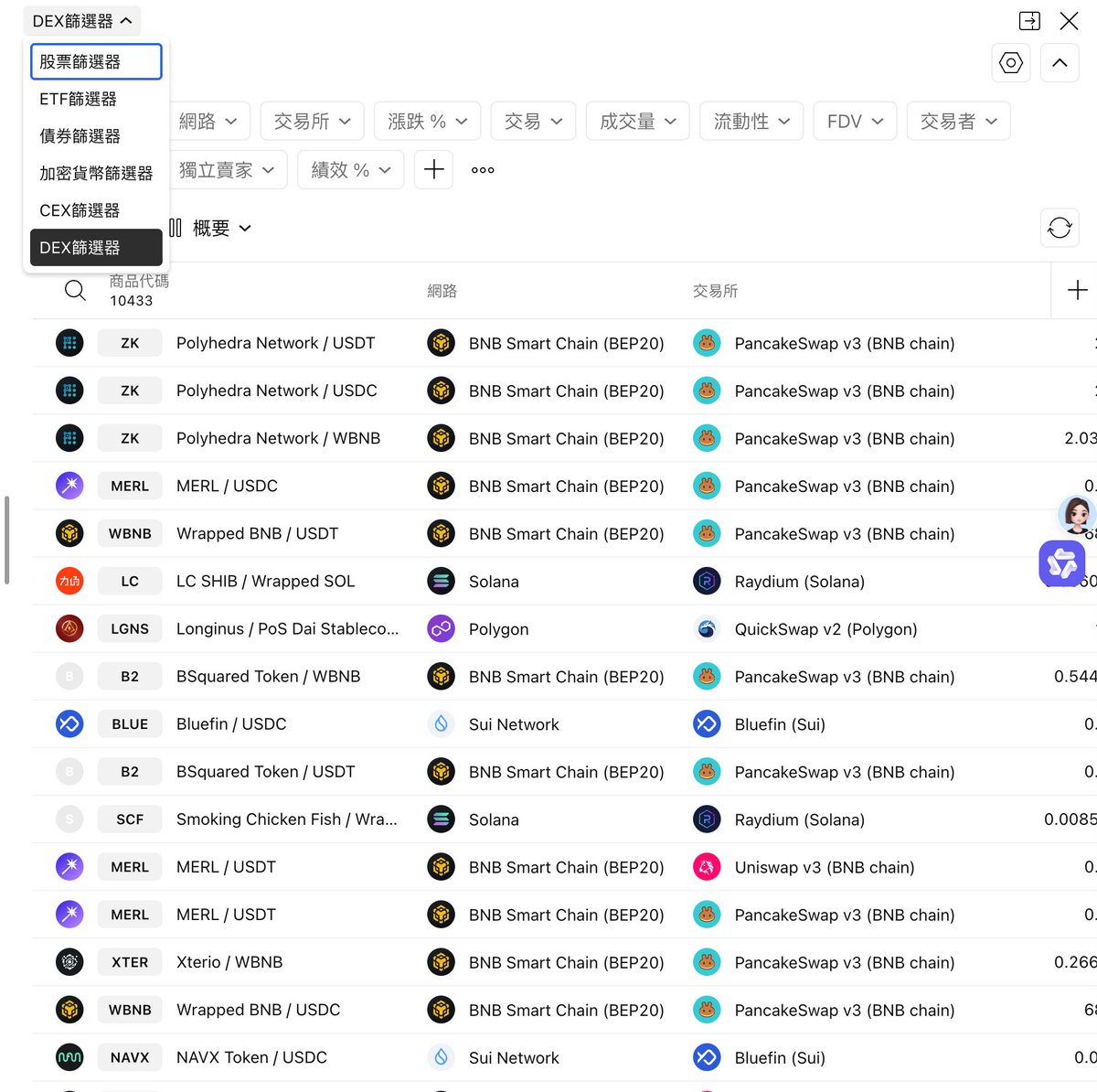Click Raydium icon in Smoking Chicken Fish row
The image size is (1097, 1092).
707,819
